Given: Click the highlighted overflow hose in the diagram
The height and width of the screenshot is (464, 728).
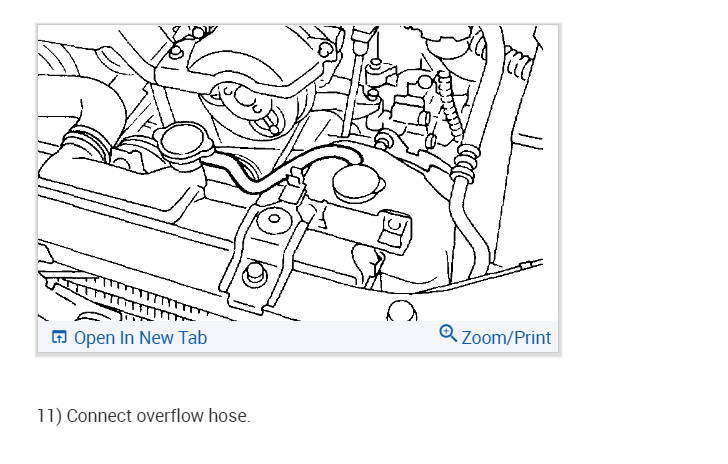Looking at the screenshot, I should 280,170.
